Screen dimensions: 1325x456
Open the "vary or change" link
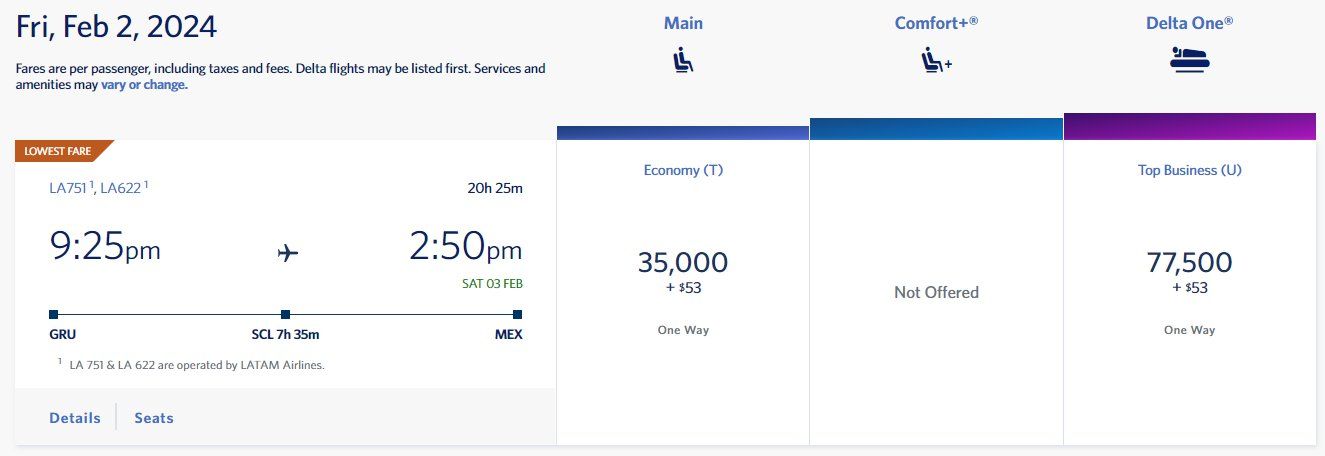pos(143,85)
